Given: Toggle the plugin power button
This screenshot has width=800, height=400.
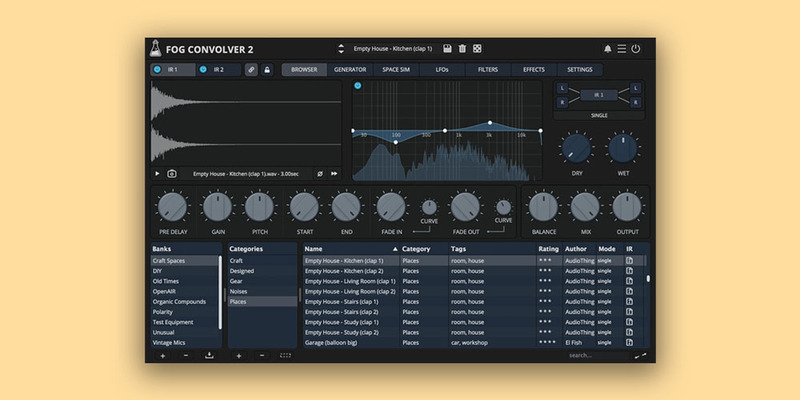Looking at the screenshot, I should click(x=636, y=48).
